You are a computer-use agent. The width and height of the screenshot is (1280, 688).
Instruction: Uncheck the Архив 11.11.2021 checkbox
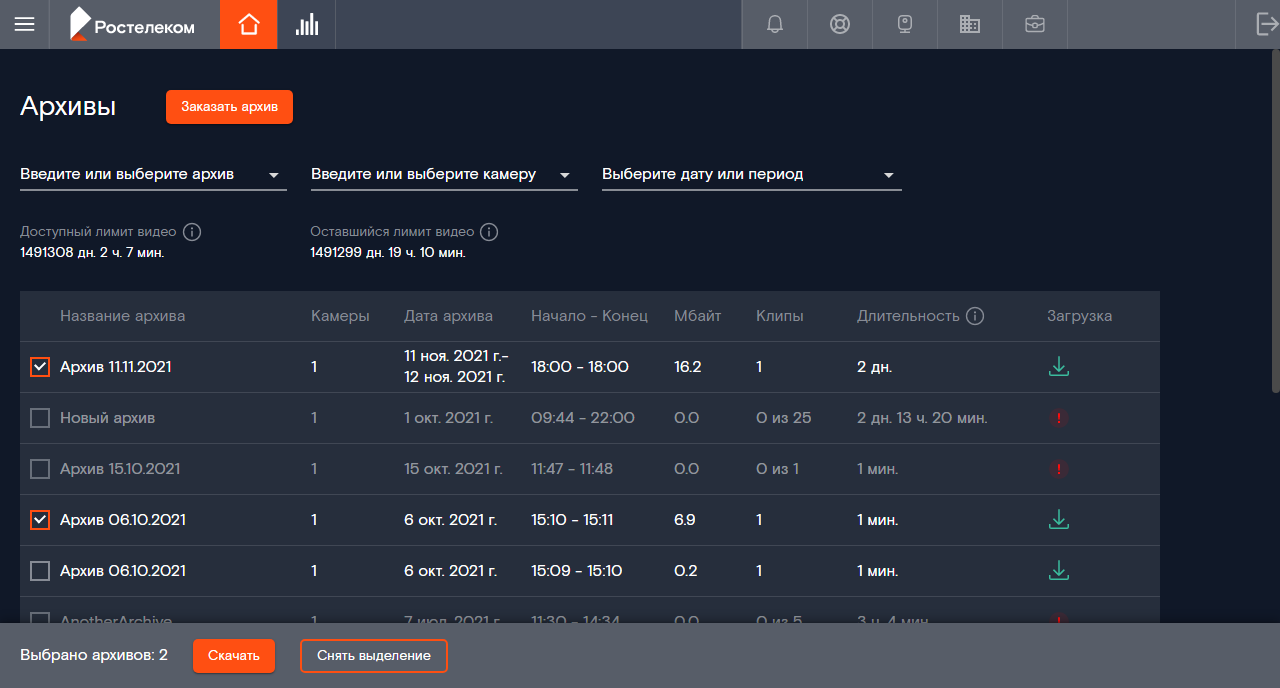coord(40,367)
